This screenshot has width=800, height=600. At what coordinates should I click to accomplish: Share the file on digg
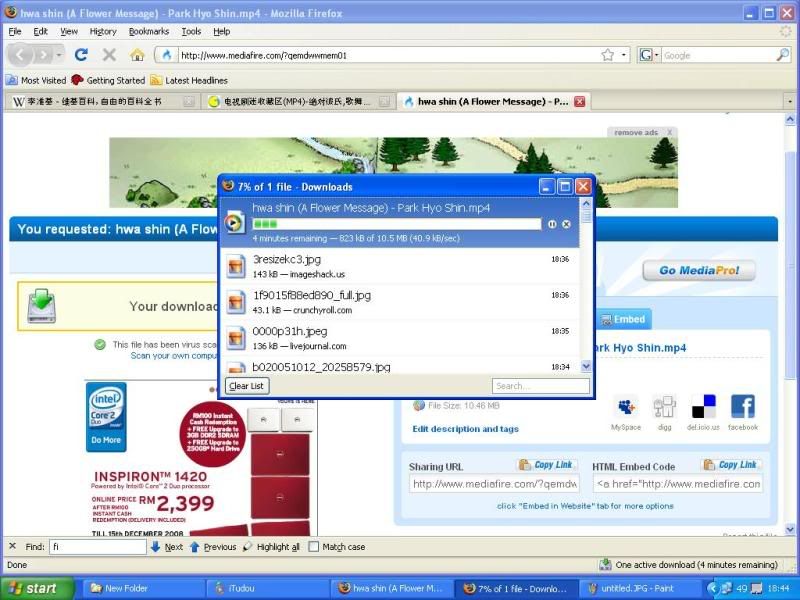click(664, 411)
